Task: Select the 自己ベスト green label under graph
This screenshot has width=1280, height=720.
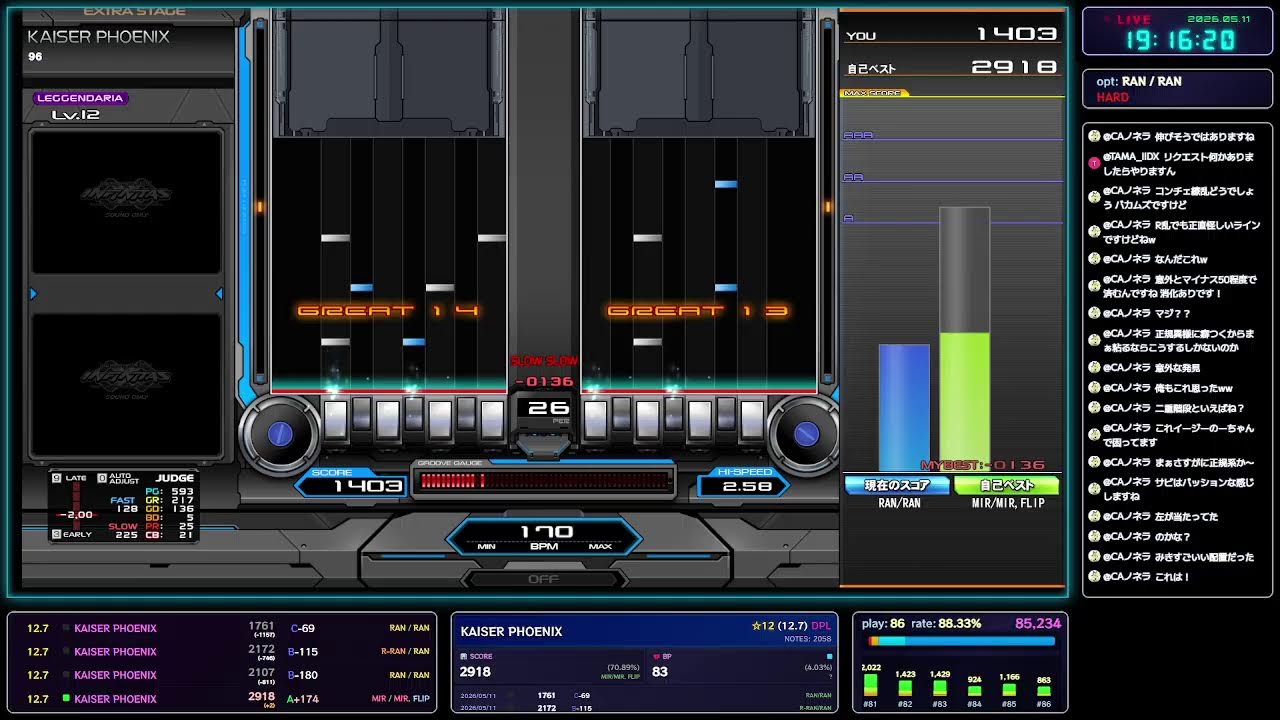Action: (1005, 485)
